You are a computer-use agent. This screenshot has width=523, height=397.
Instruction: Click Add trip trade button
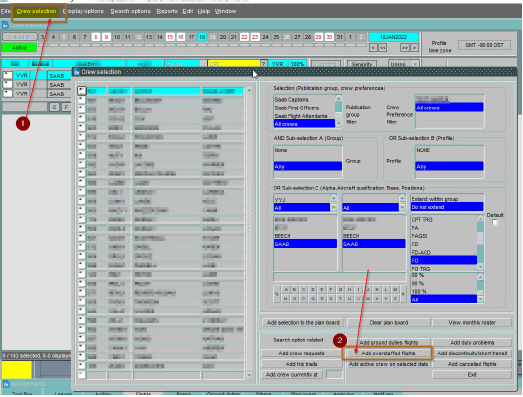[301, 364]
